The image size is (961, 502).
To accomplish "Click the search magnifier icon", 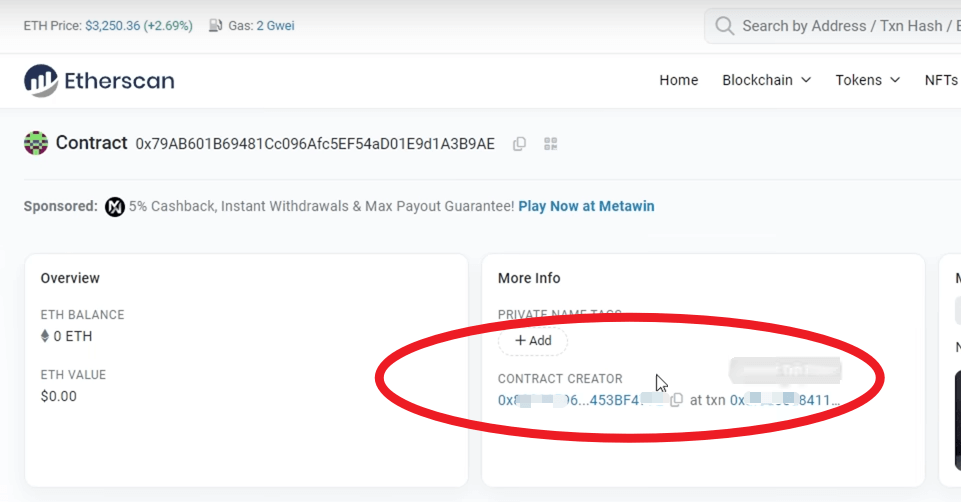I will tap(724, 26).
